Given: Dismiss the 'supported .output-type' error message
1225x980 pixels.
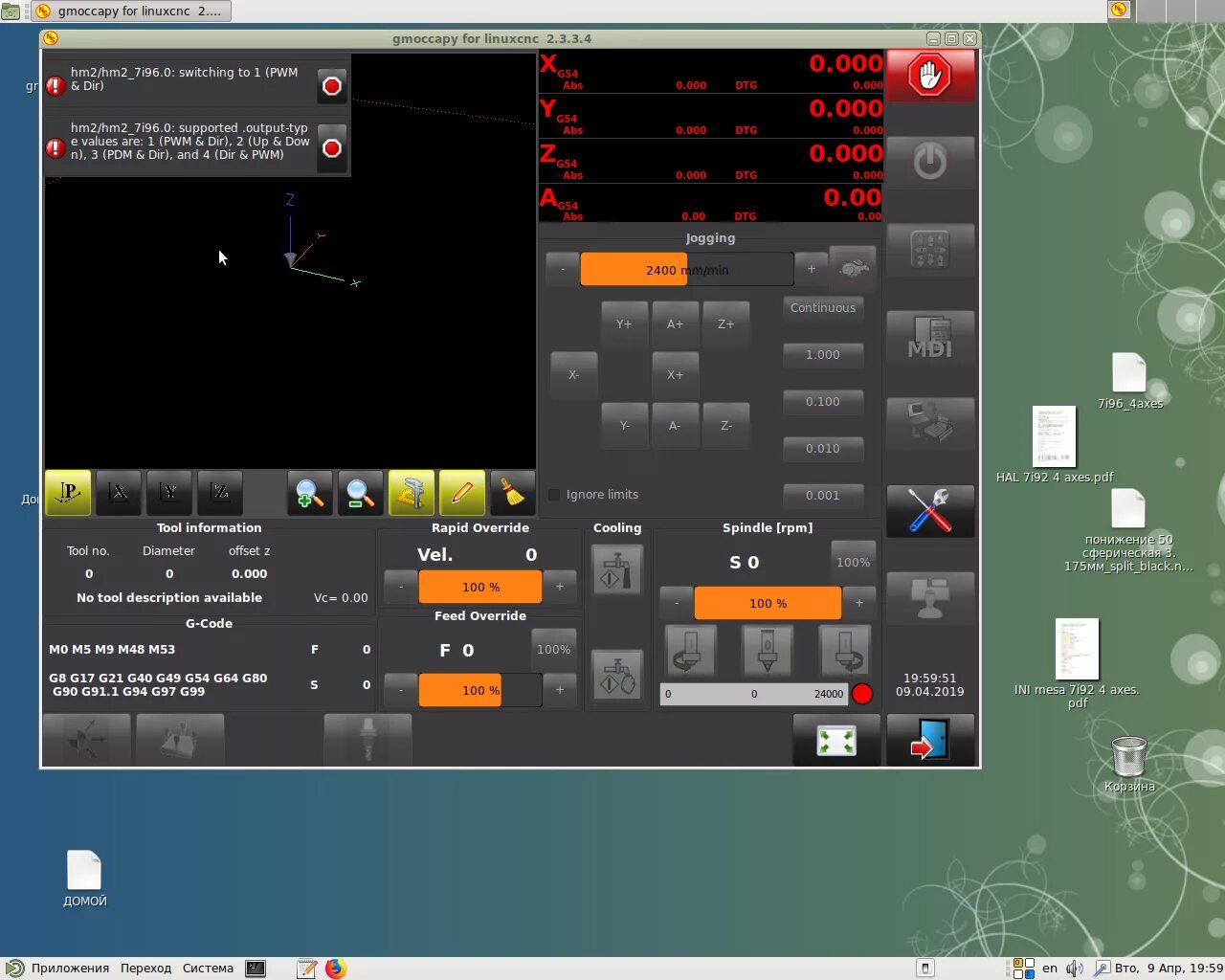Looking at the screenshot, I should tap(332, 148).
